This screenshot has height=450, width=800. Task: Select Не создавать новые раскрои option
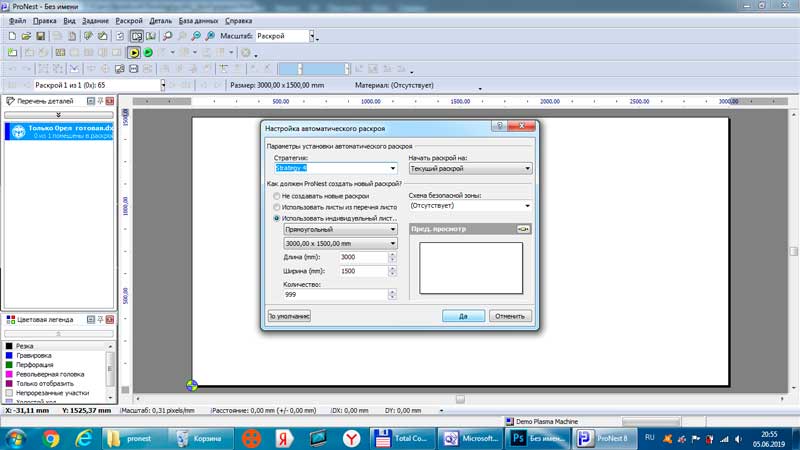tap(322, 196)
